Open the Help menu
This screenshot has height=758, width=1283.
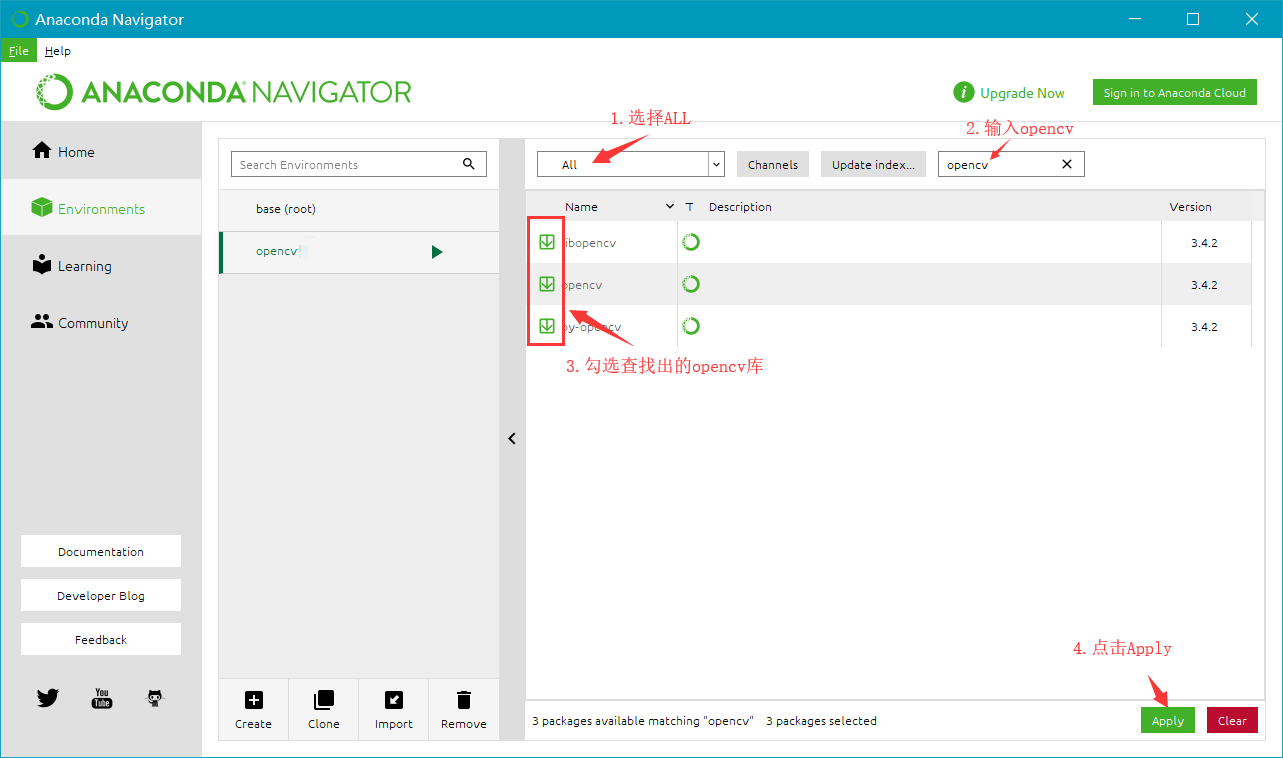[x=57, y=50]
